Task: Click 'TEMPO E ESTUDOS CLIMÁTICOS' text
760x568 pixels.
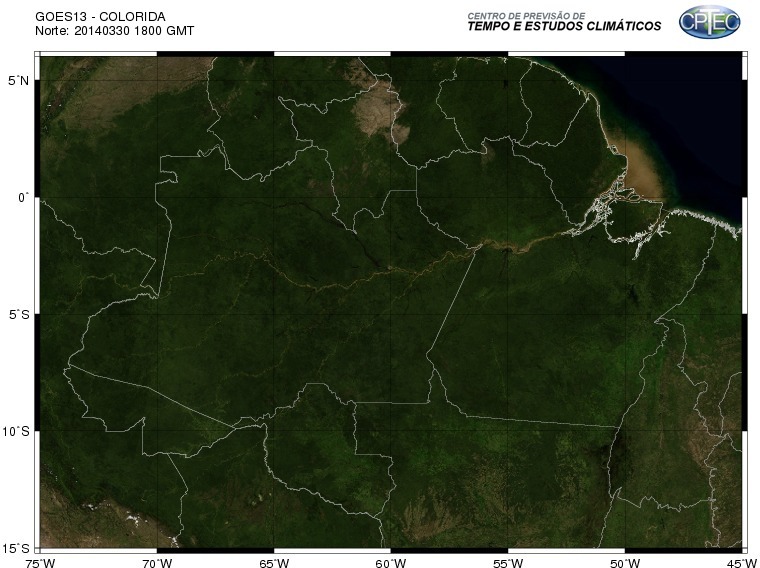Action: click(564, 26)
